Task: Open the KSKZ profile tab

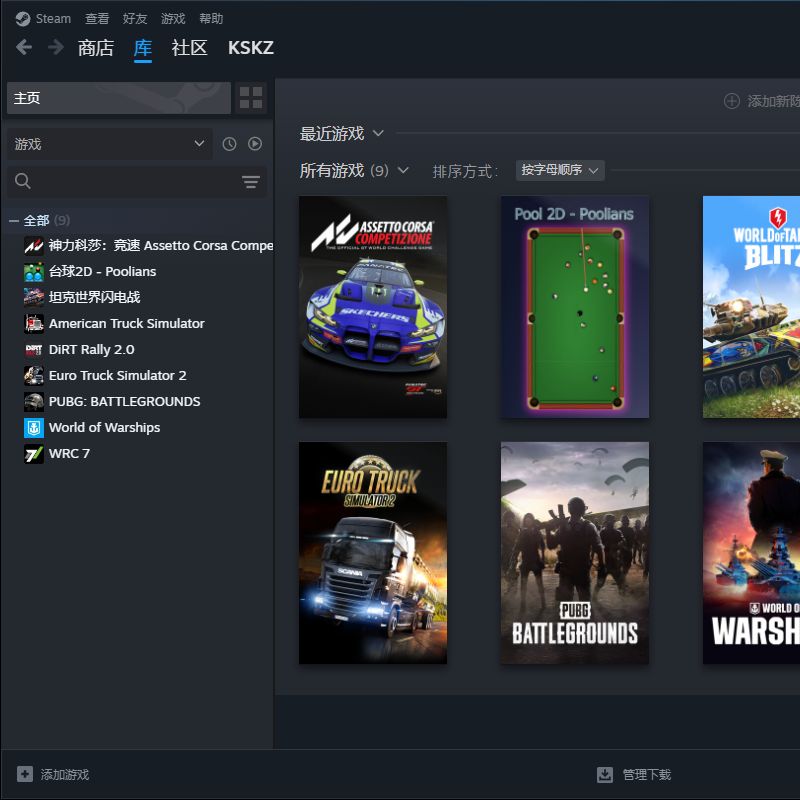Action: click(x=251, y=48)
